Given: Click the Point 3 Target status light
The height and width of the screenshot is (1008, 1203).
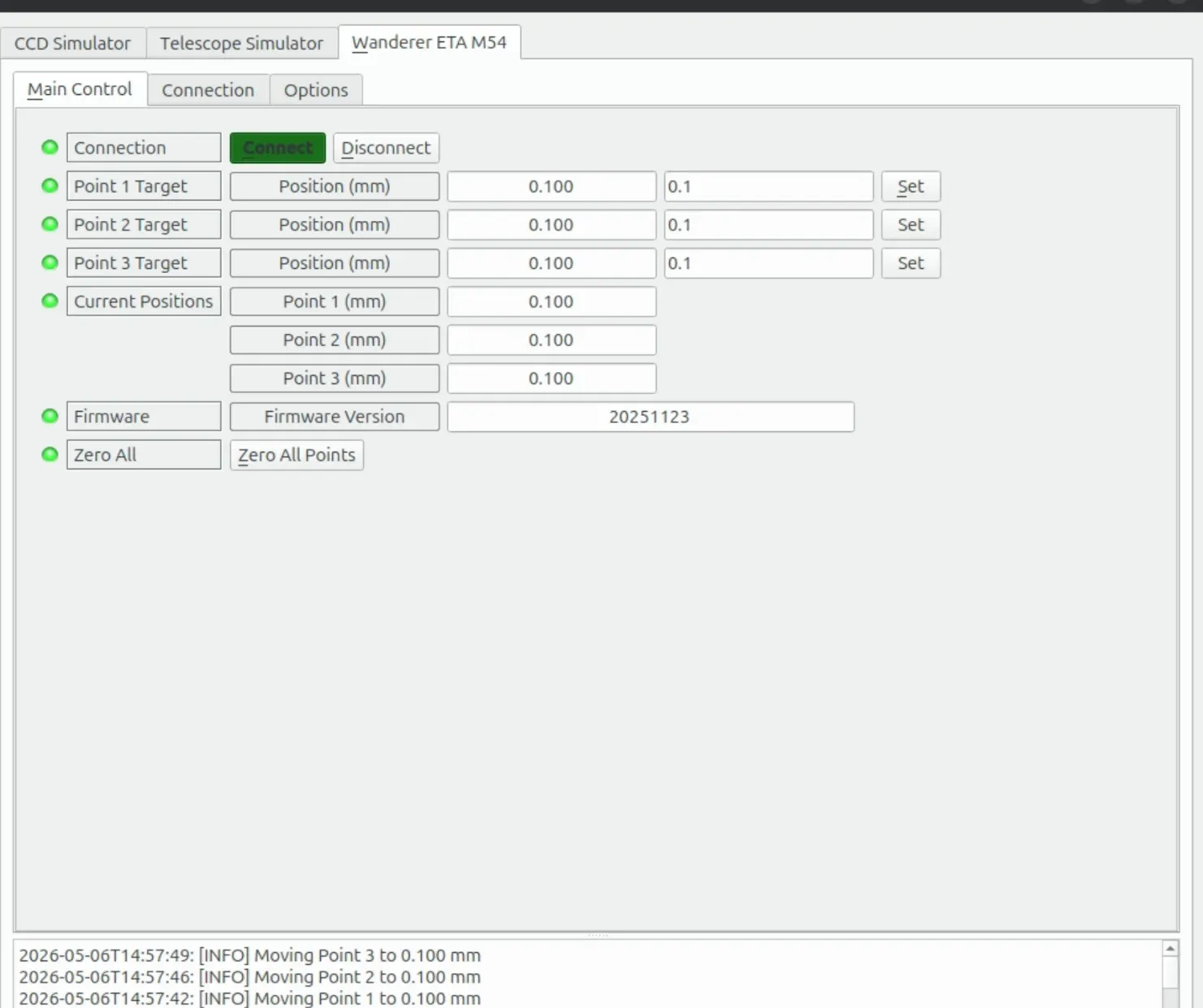Looking at the screenshot, I should pyautogui.click(x=50, y=262).
